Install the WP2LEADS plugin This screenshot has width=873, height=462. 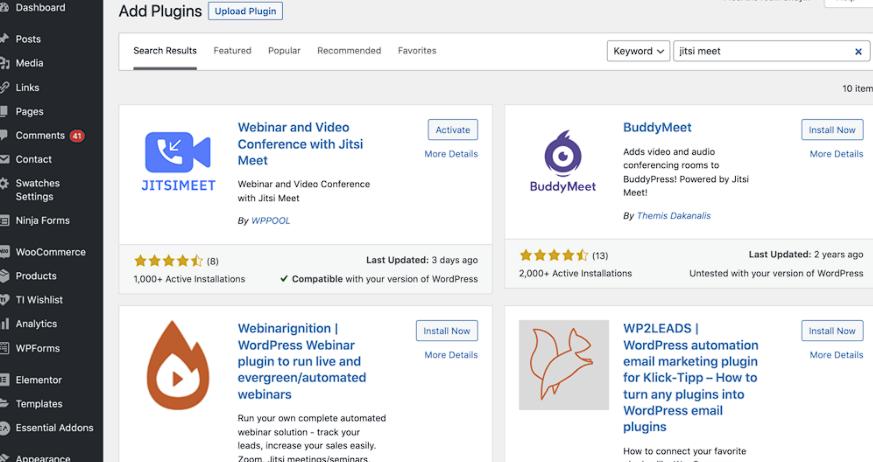click(832, 331)
